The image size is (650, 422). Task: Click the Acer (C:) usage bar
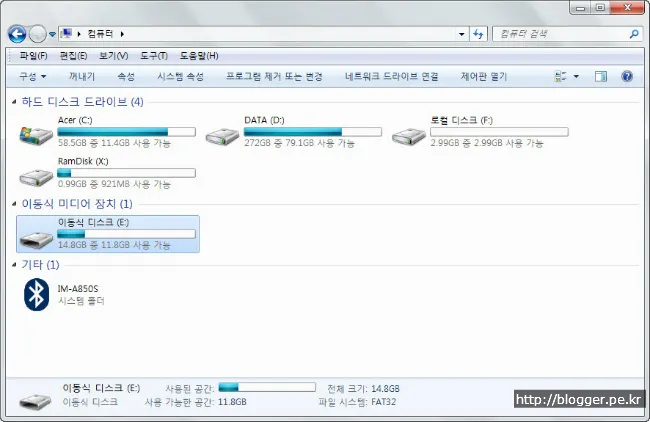point(126,132)
